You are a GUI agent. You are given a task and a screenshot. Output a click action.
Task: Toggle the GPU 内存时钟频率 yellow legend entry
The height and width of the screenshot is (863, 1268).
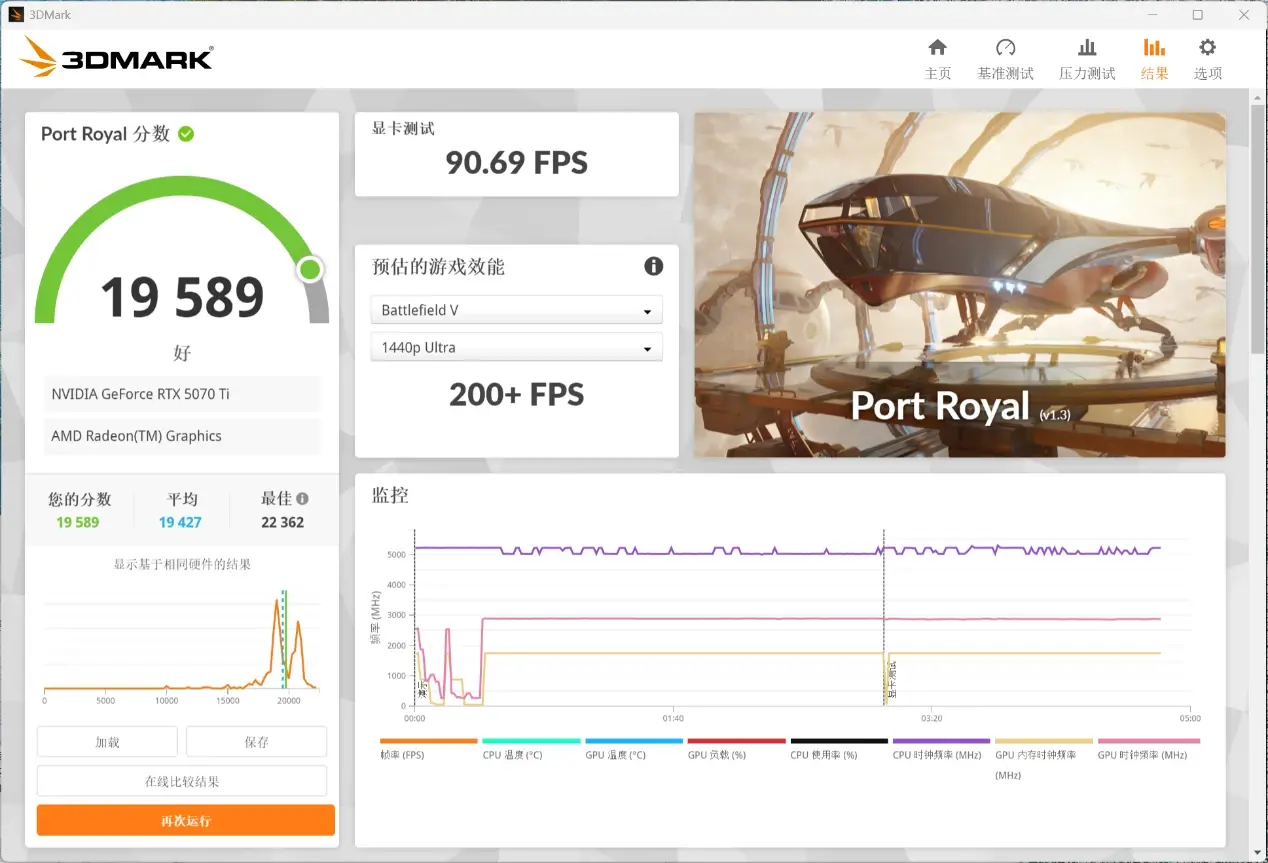coord(1044,759)
